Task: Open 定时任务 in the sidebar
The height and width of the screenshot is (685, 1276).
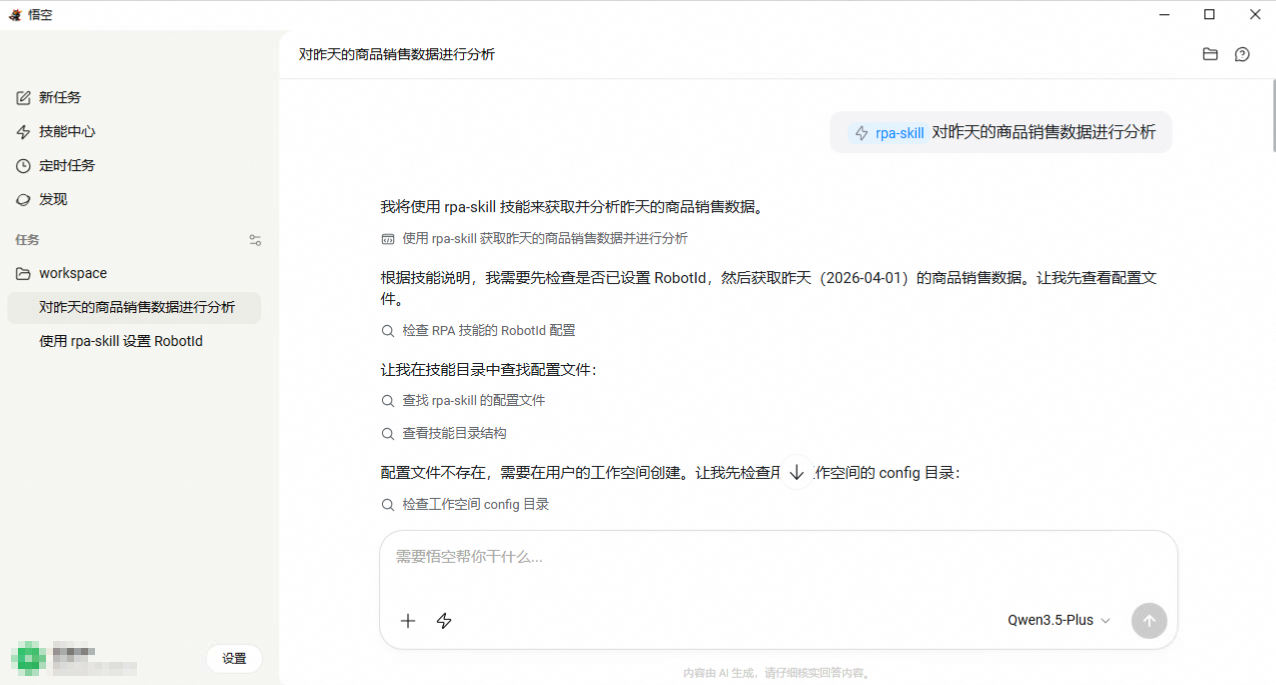Action: [67, 166]
